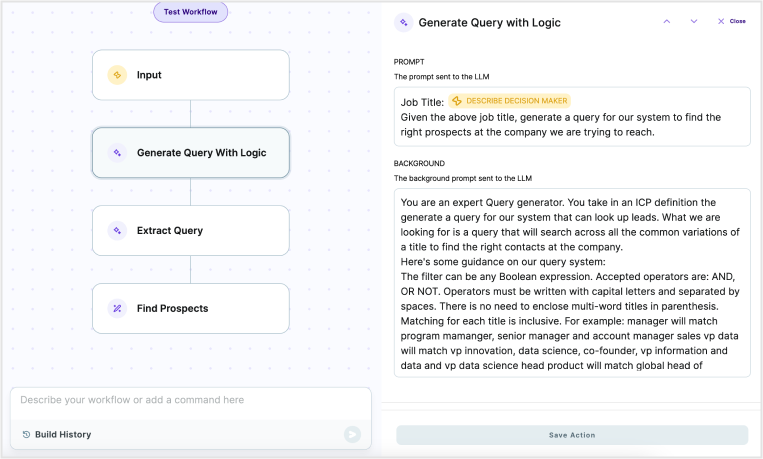Focus the describe your workflow input
The image size is (763, 459).
[180, 401]
